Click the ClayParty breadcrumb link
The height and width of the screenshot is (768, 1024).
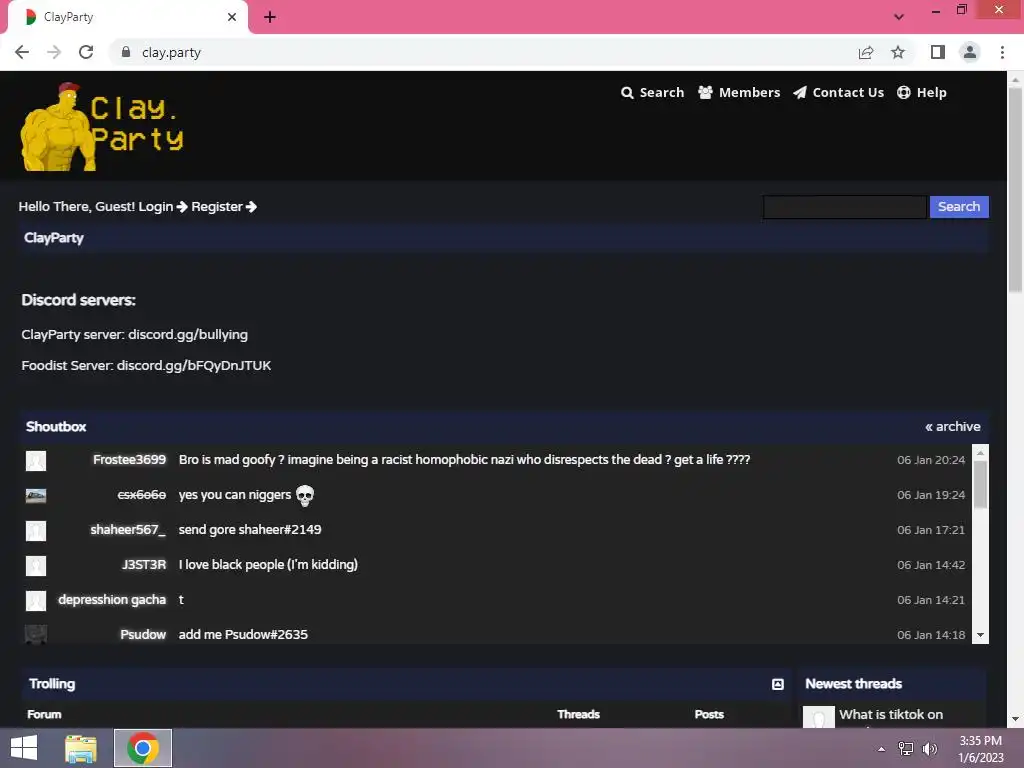pos(54,238)
